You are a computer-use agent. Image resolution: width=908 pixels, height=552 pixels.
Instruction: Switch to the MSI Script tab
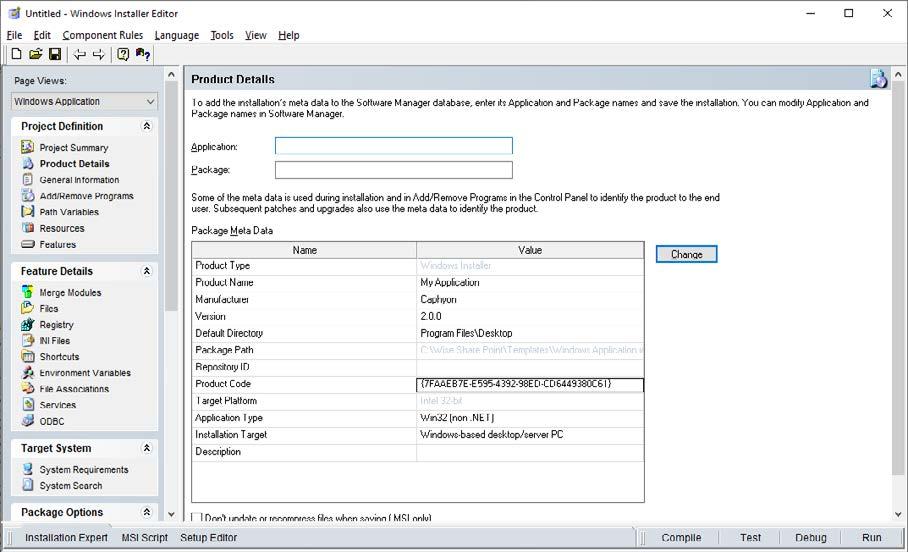pos(144,538)
